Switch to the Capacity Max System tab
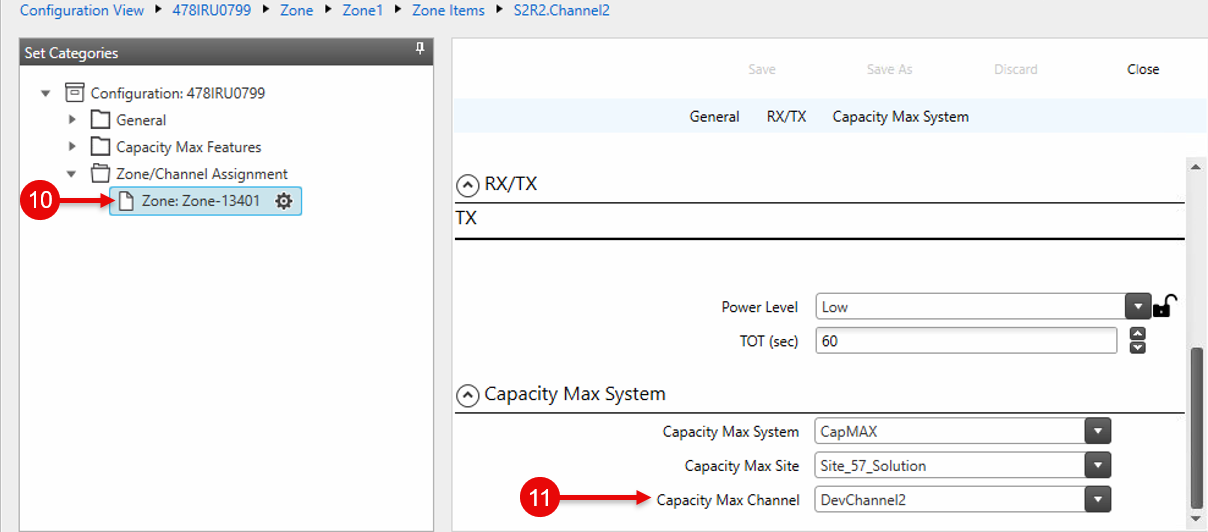The image size is (1208, 532). pyautogui.click(x=900, y=117)
